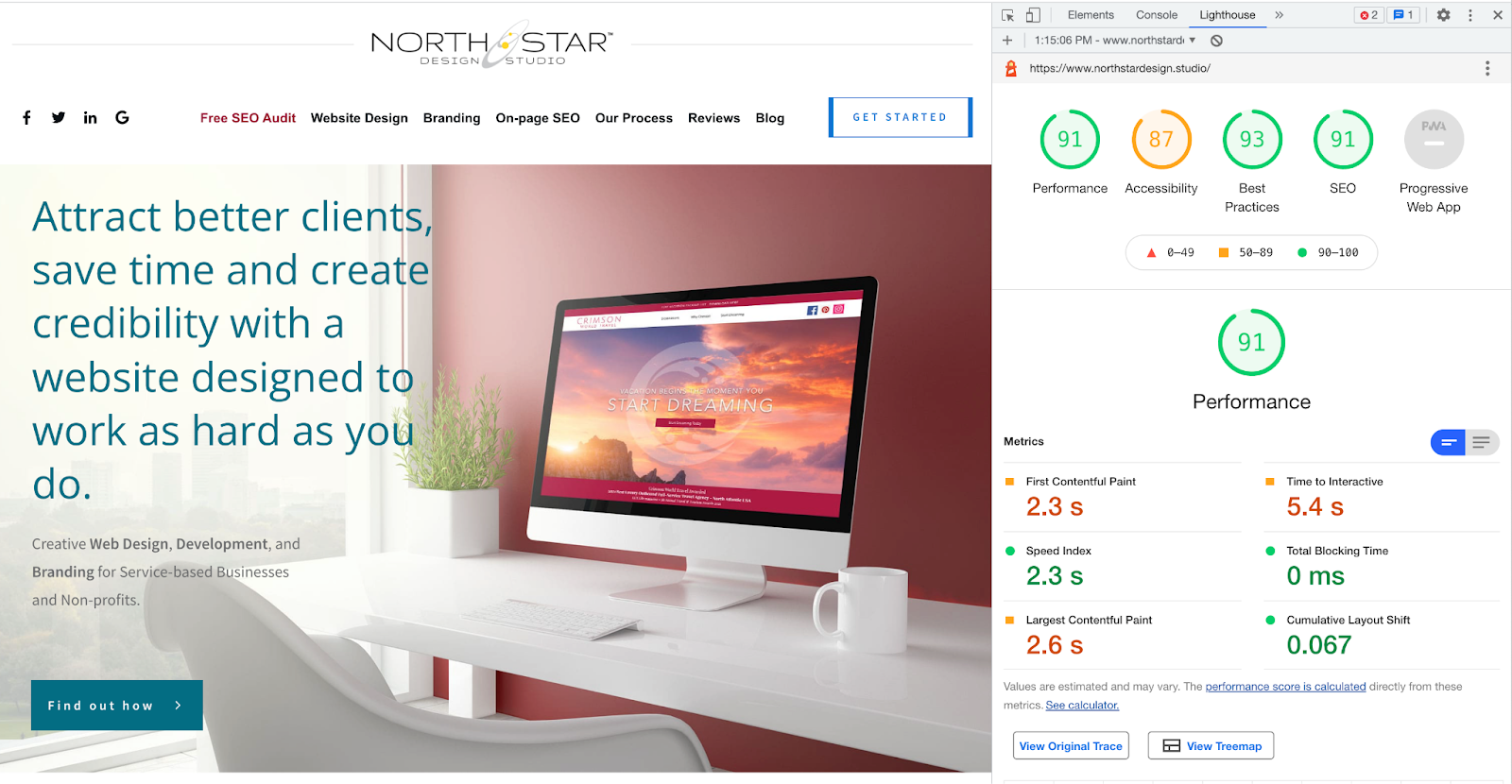Screen dimensions: 1512x784
Task: Open the Lighthouse report tools menu
Action: click(x=1487, y=68)
